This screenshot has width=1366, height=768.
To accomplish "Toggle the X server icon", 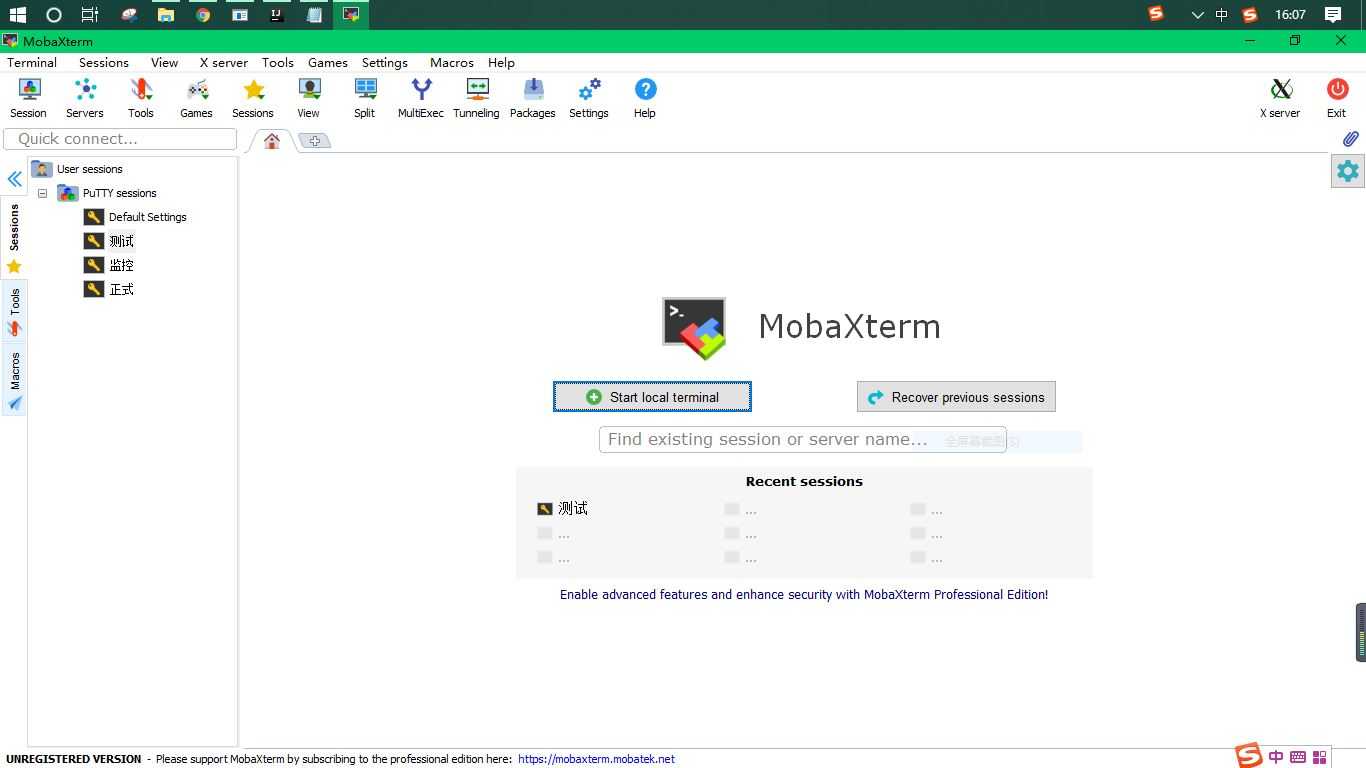I will [x=1280, y=98].
